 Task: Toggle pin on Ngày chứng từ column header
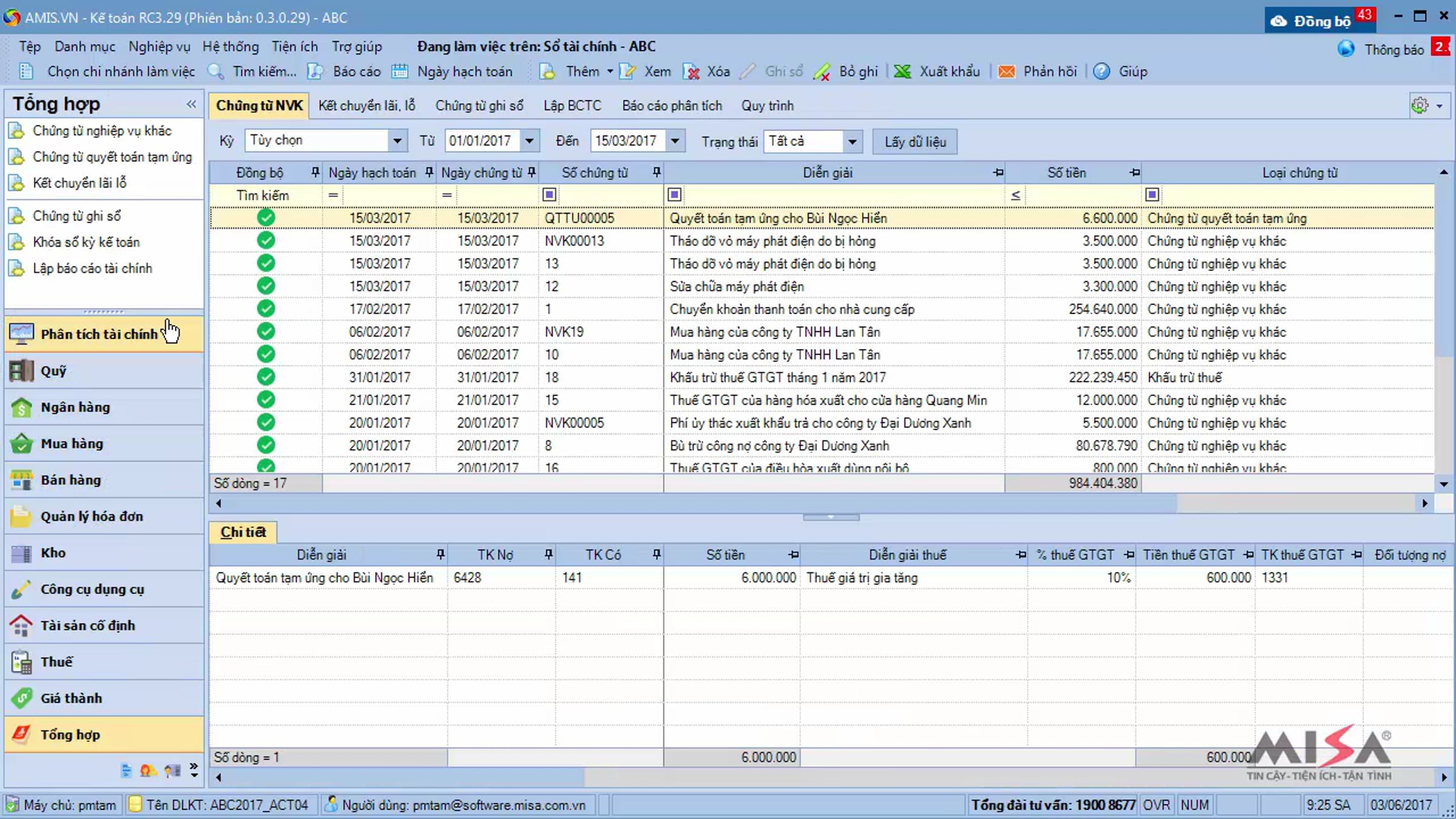(531, 172)
